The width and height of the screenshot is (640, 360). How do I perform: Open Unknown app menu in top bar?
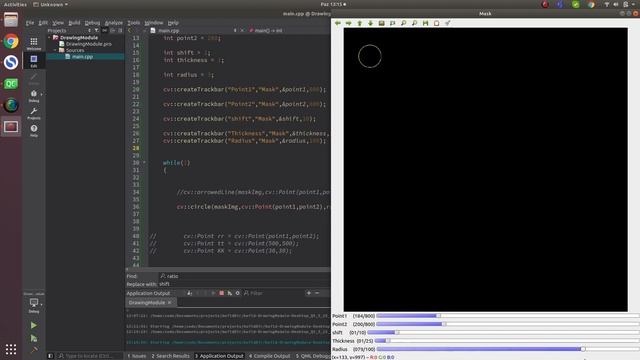coord(51,4)
